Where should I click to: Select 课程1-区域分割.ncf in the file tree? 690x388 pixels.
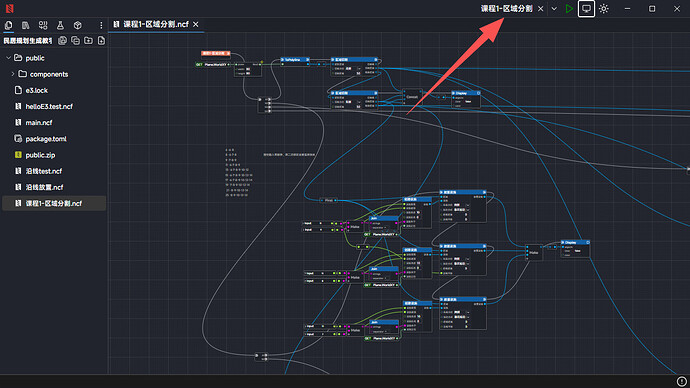tap(54, 203)
